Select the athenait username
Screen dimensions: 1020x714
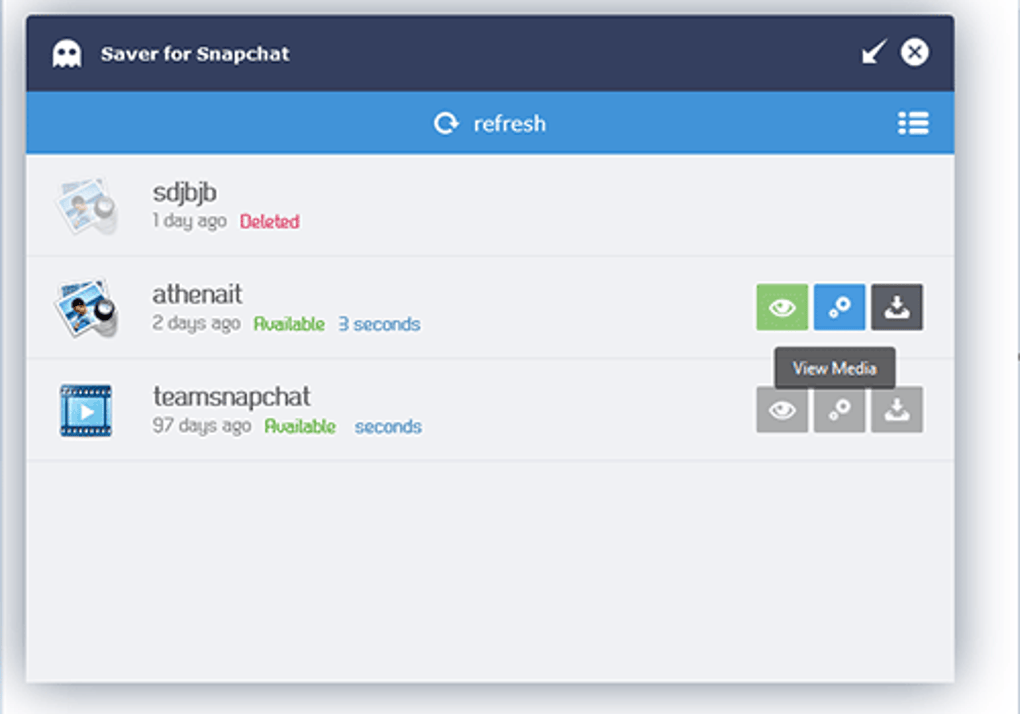(197, 295)
